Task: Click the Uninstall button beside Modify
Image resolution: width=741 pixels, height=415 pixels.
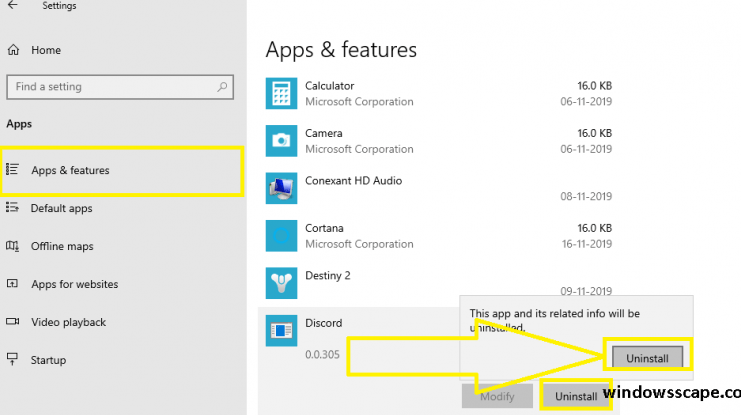Action: [x=576, y=396]
